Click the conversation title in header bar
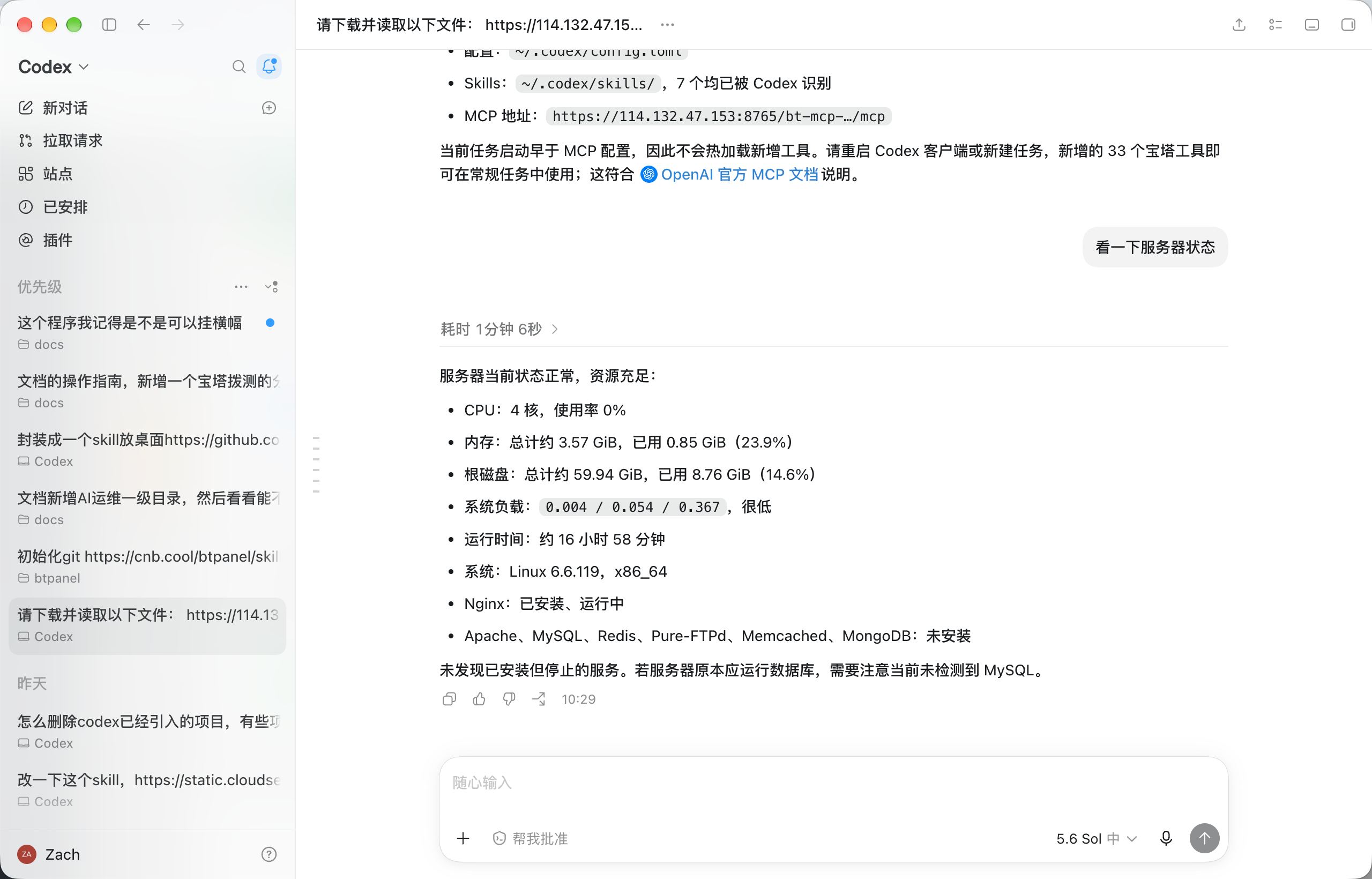1372x879 pixels. click(x=480, y=25)
